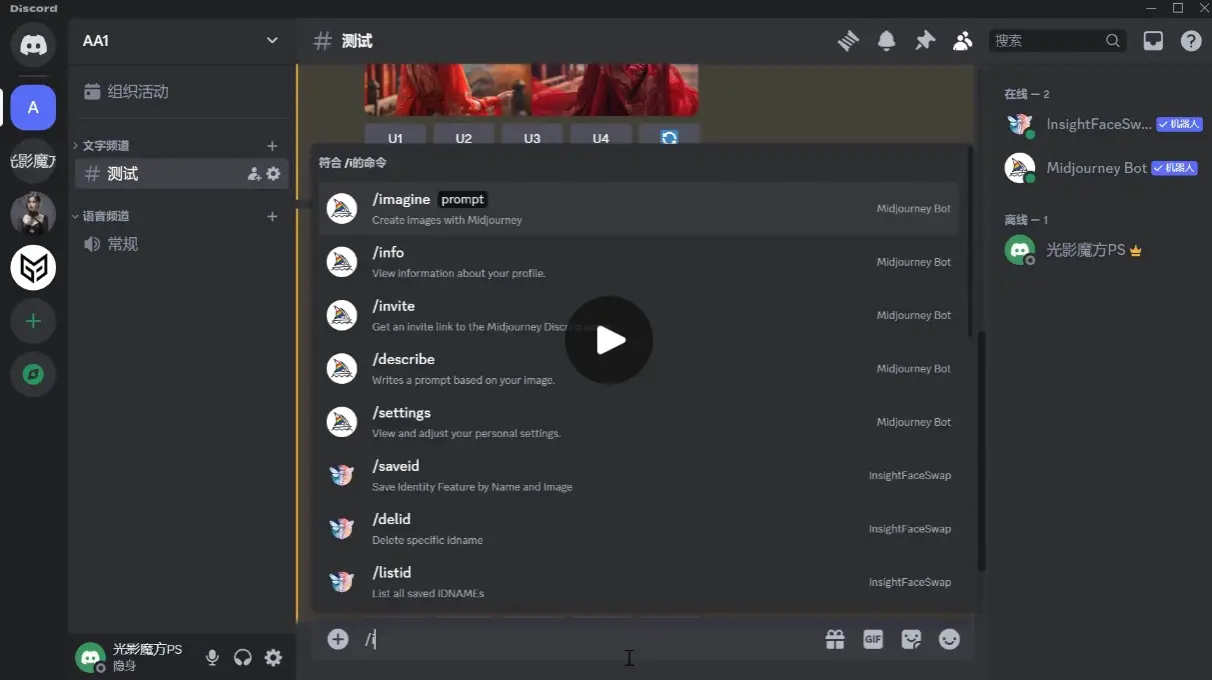Click the U3 upscale button
Viewport: 1212px width, 680px height.
[x=532, y=137]
